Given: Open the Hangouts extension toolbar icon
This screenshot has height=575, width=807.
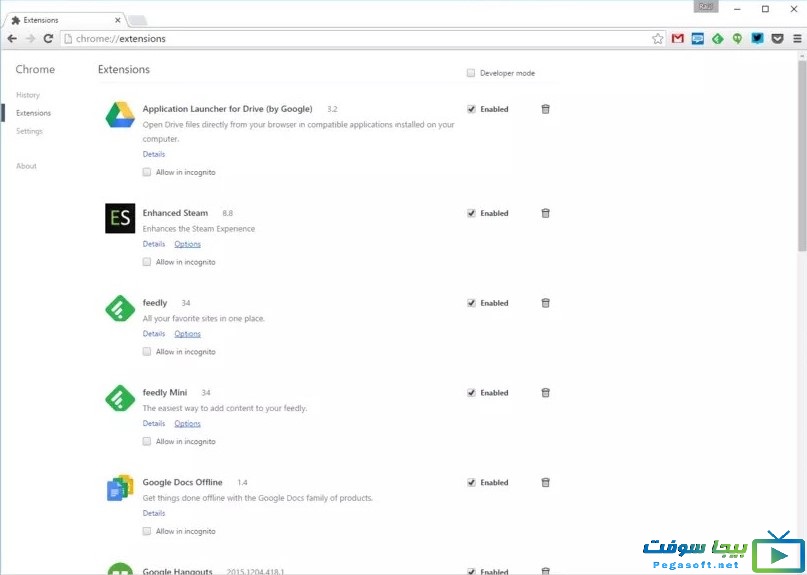Looking at the screenshot, I should pos(738,39).
